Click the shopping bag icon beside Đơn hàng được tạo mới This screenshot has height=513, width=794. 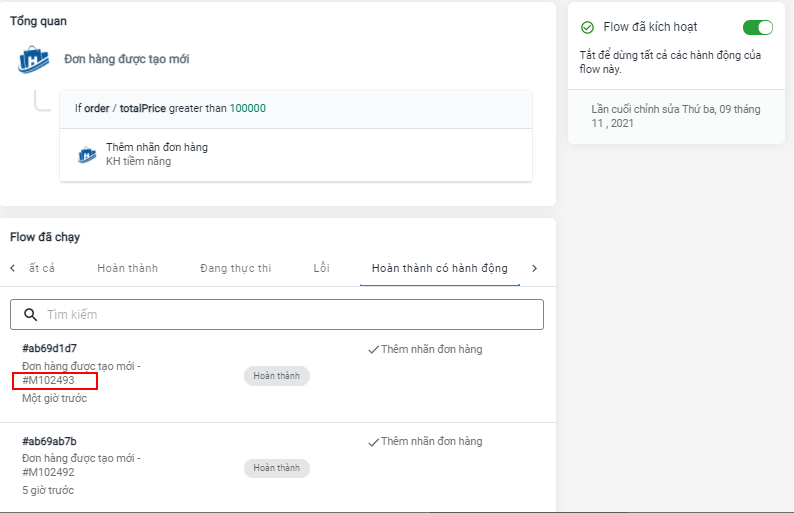[34, 60]
